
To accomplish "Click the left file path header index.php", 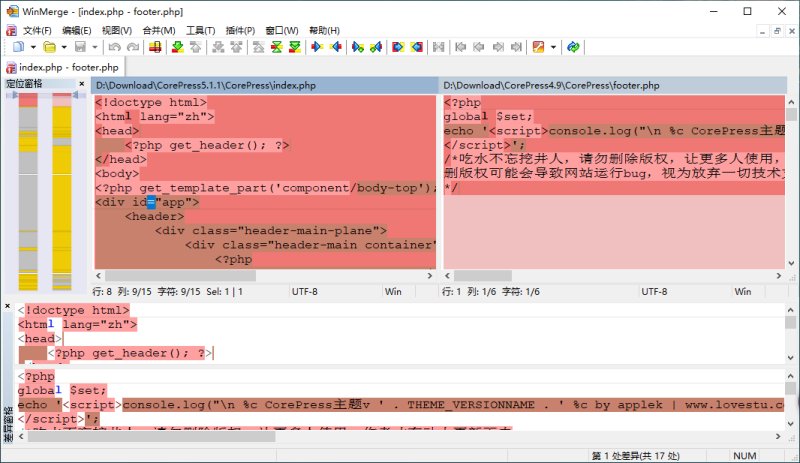I will pos(264,85).
